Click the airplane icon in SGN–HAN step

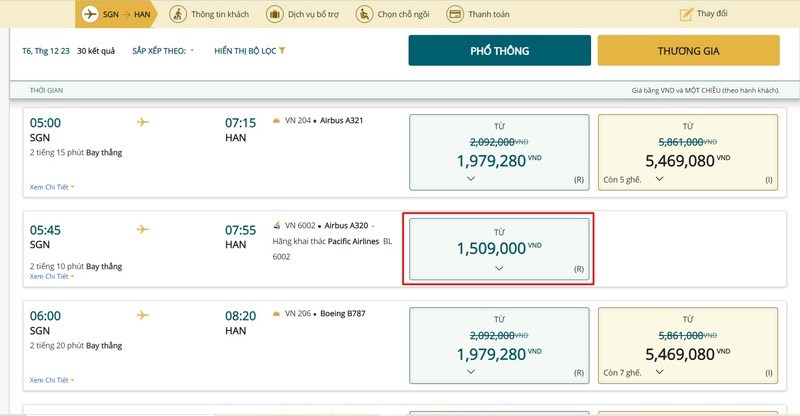[x=90, y=14]
